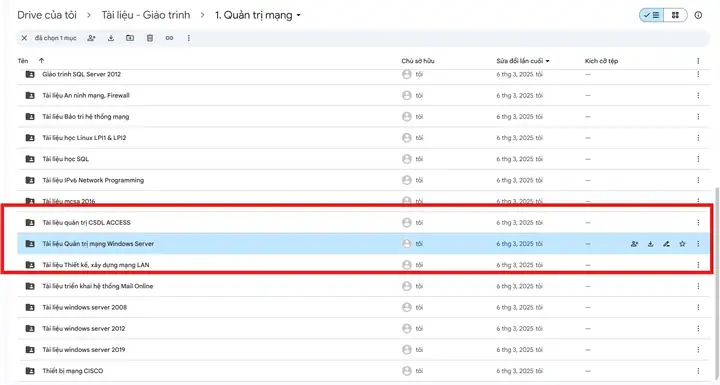Switch to grid layout view

pos(675,15)
